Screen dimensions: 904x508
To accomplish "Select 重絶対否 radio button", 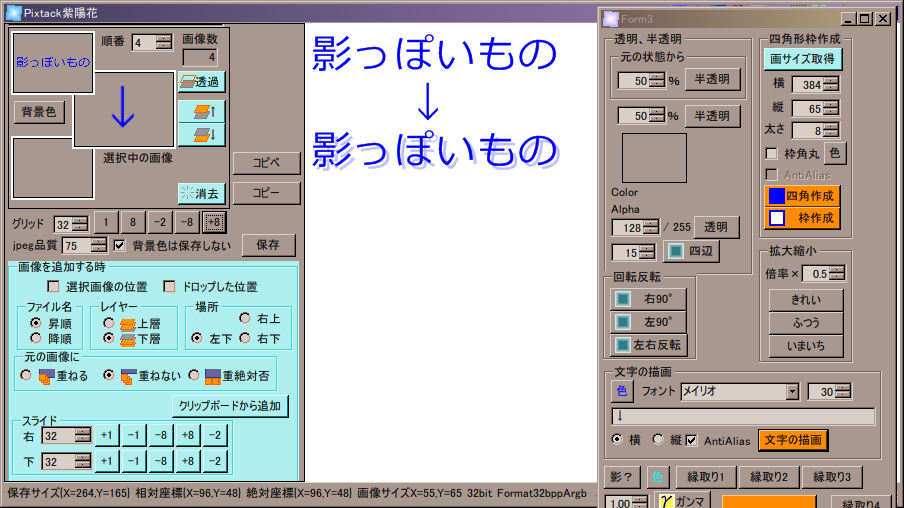I will point(194,375).
